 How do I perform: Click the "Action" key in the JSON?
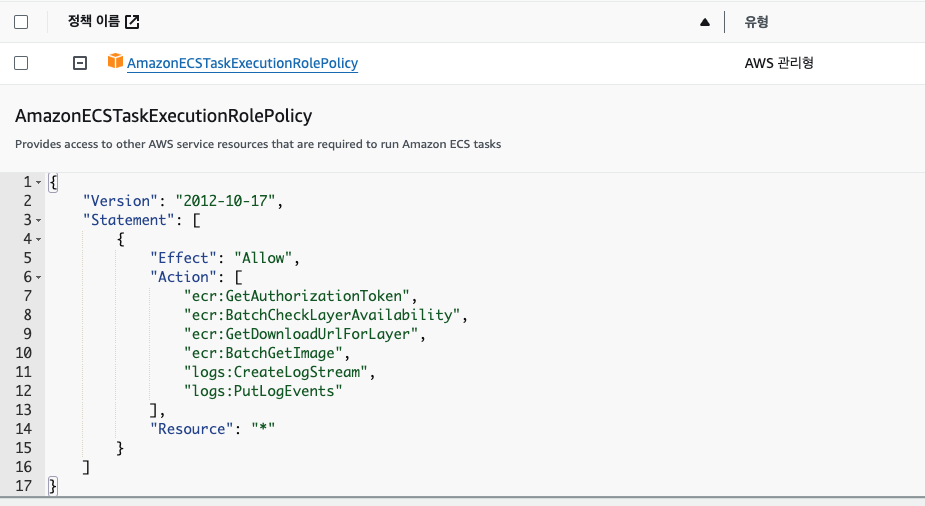183,277
